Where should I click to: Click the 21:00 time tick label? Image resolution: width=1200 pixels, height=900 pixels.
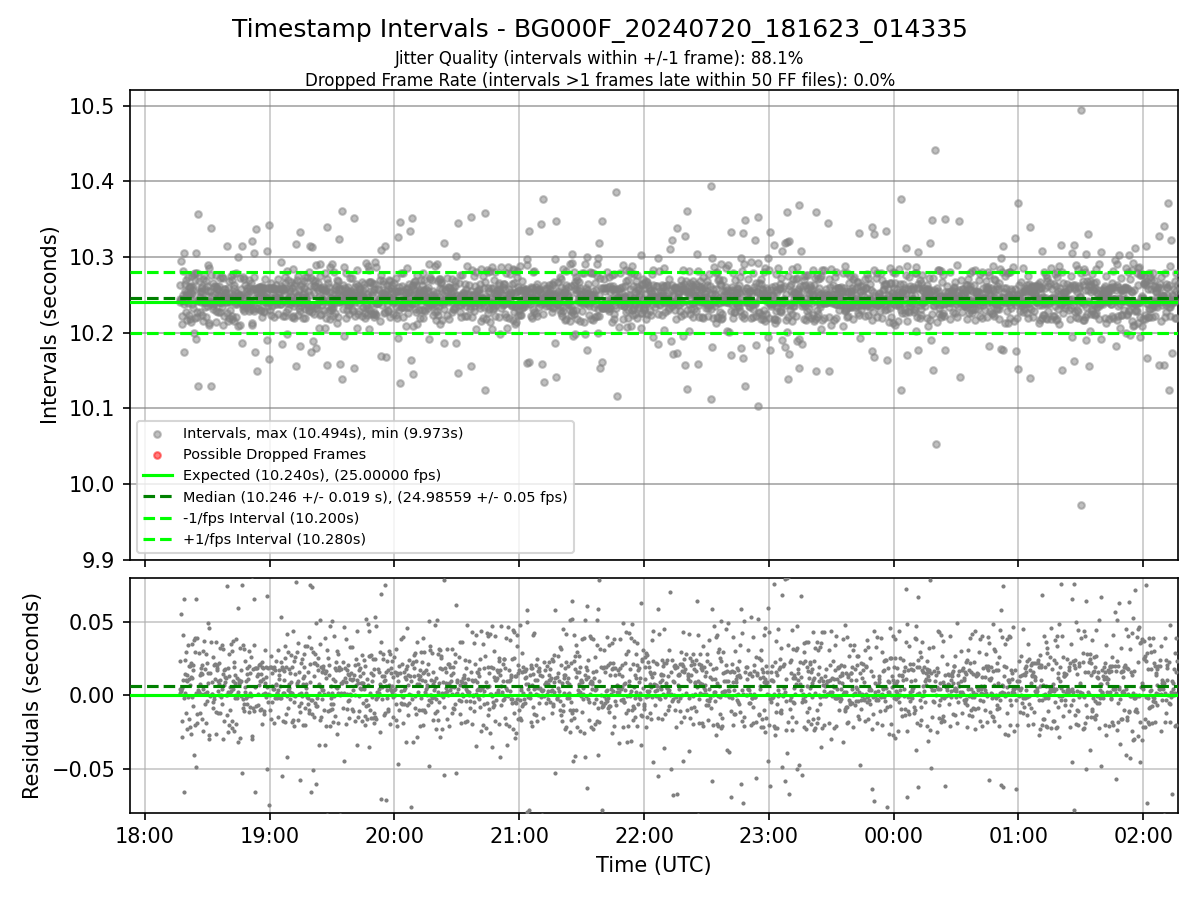coord(519,834)
